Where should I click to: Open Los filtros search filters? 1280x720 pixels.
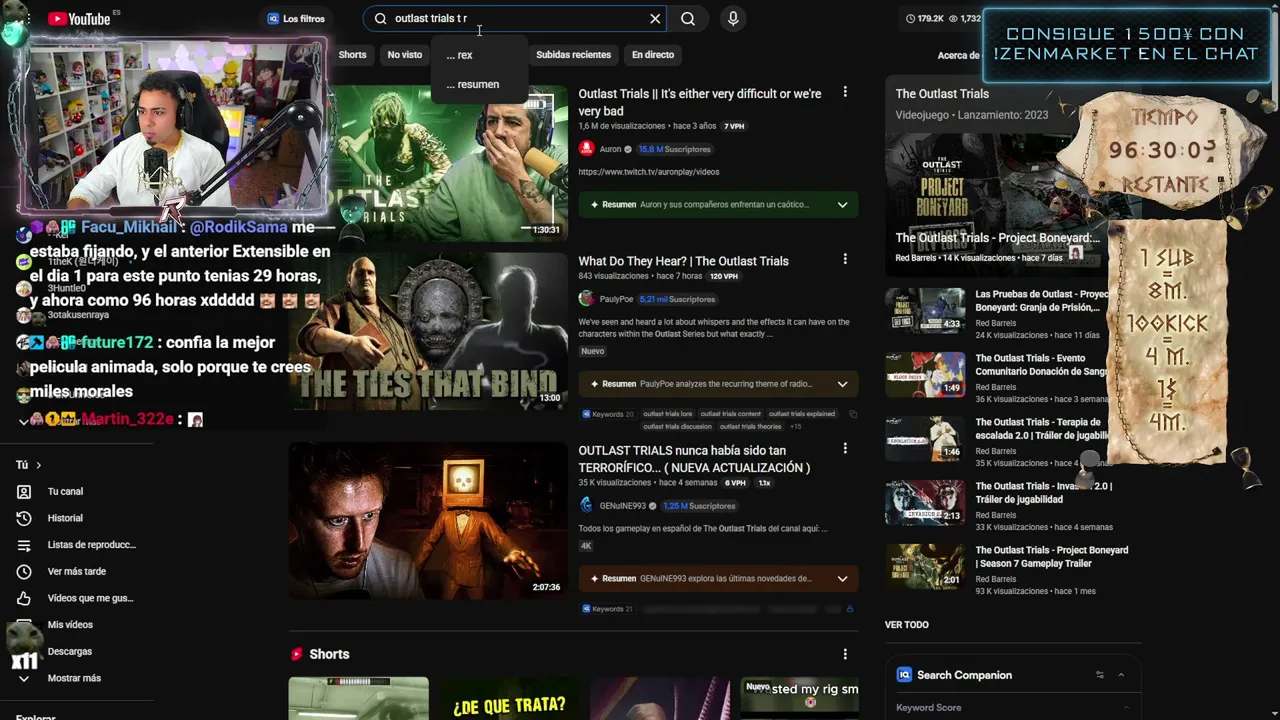click(296, 18)
